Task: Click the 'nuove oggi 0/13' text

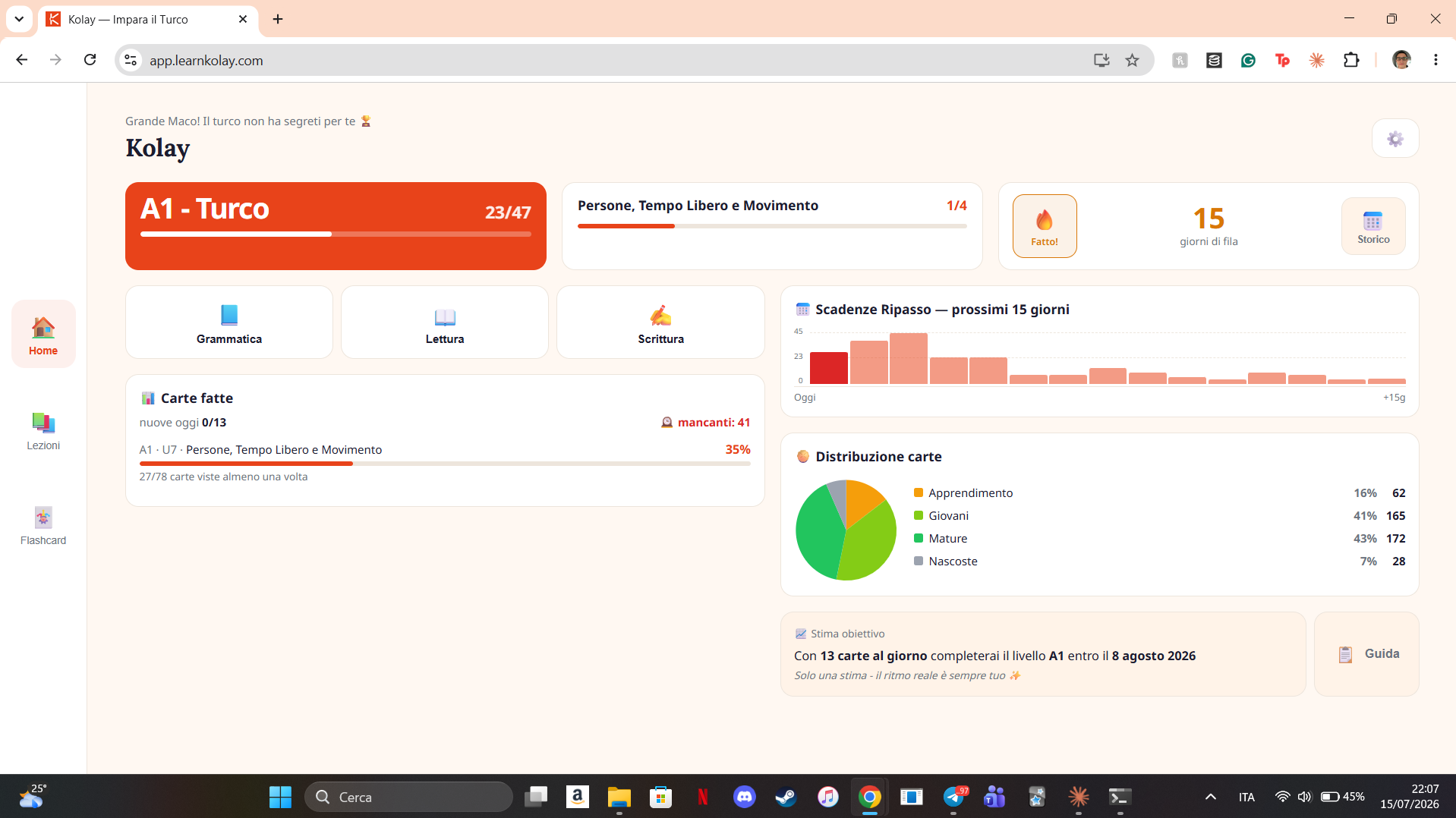Action: (x=183, y=423)
